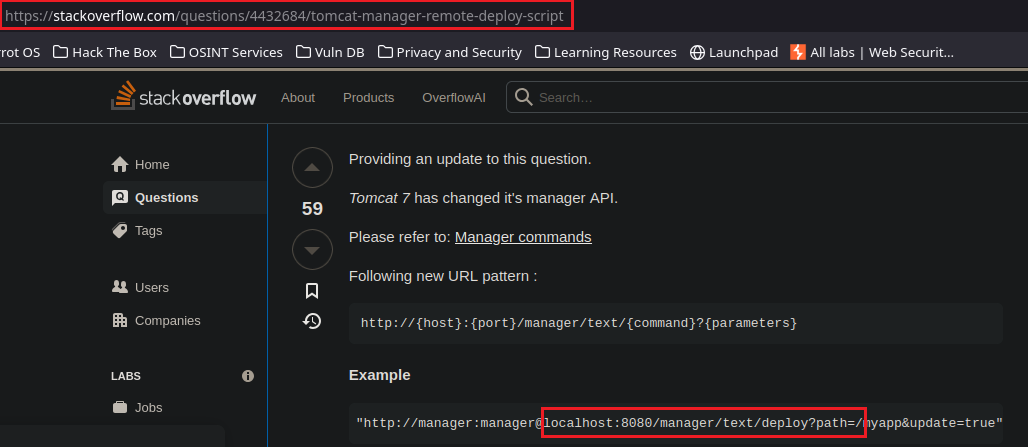
Task: Click the downvote arrow button
Action: [312, 248]
